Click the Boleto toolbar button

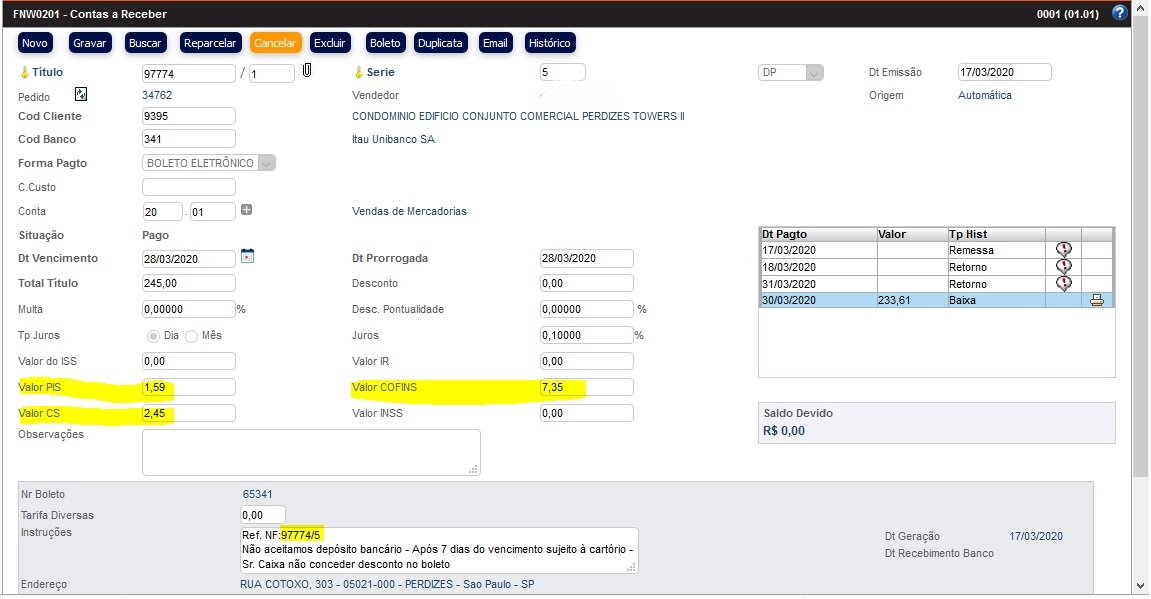pos(385,43)
